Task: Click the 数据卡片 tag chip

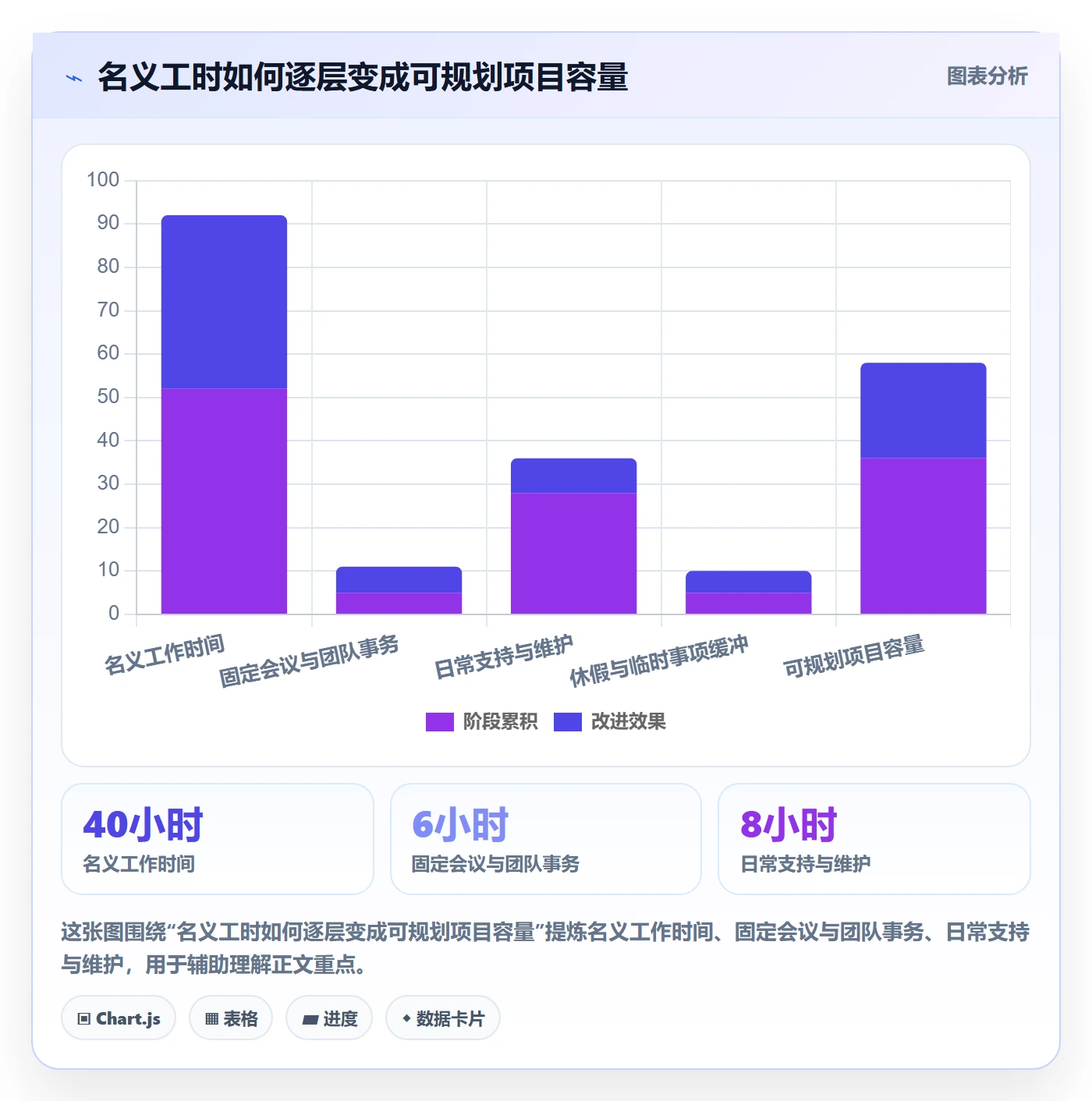Action: click(443, 1018)
